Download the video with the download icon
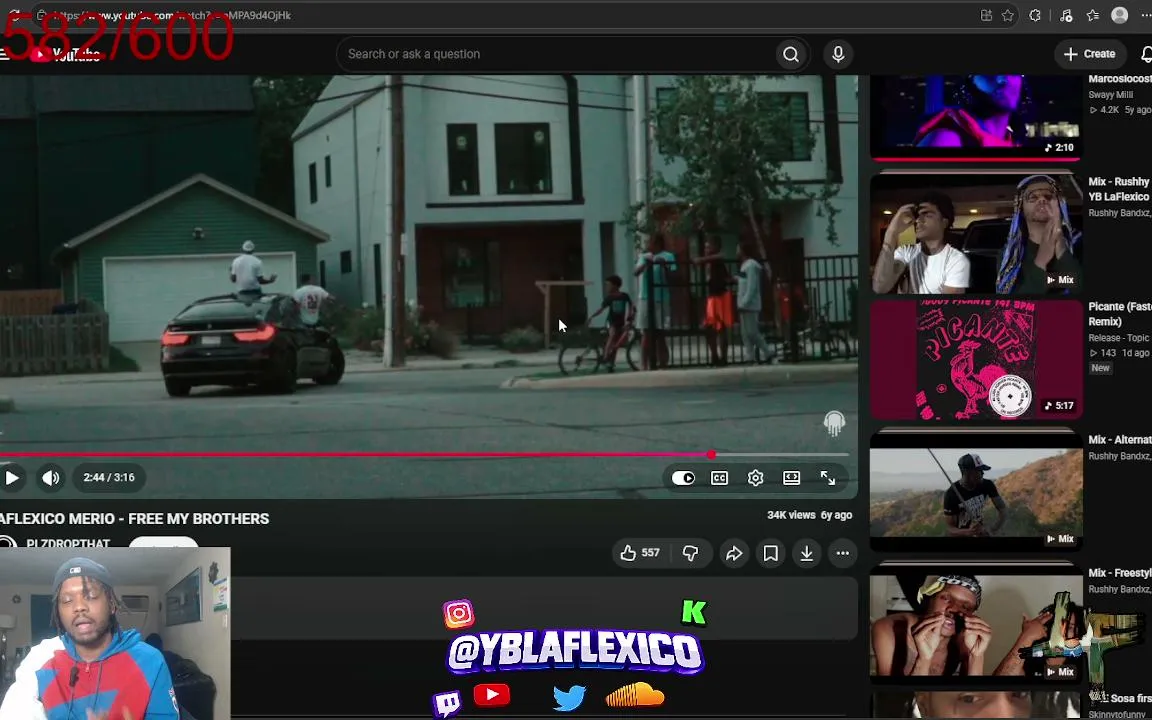Screen dimensions: 1152x720 [807, 553]
